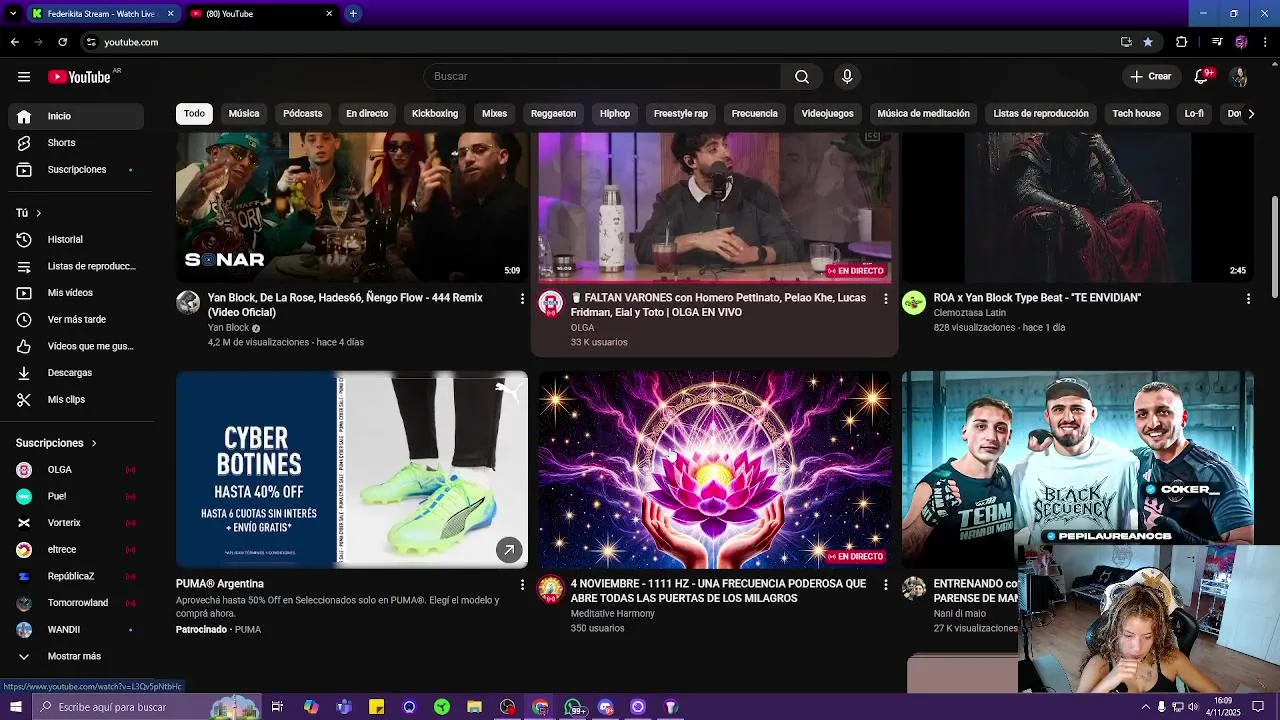Open the Shorts sidebar icon
This screenshot has height=720, width=1280.
click(x=24, y=143)
